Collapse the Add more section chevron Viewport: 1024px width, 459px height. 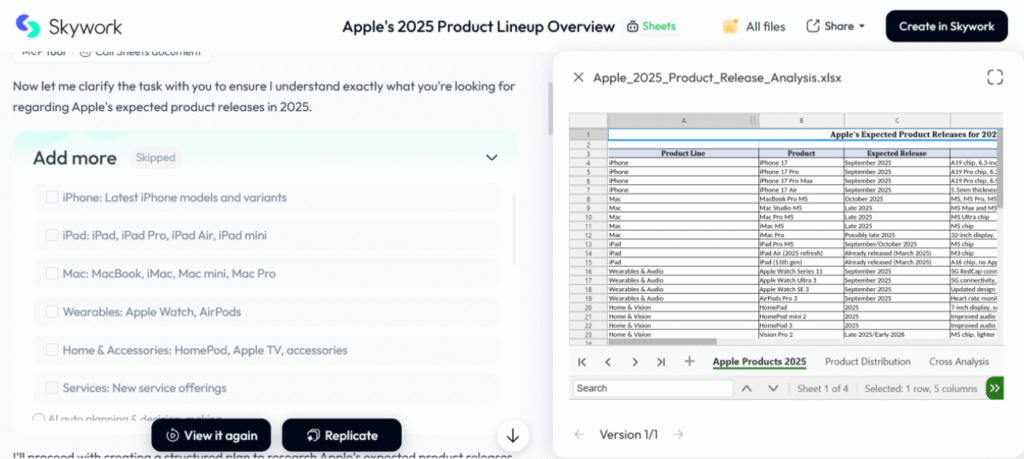tap(491, 158)
